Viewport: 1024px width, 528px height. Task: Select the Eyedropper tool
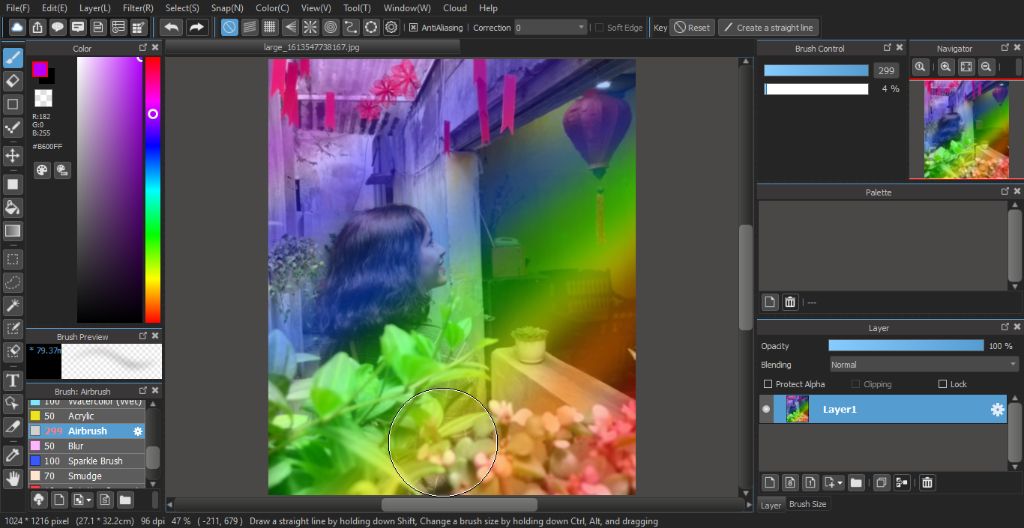point(12,455)
